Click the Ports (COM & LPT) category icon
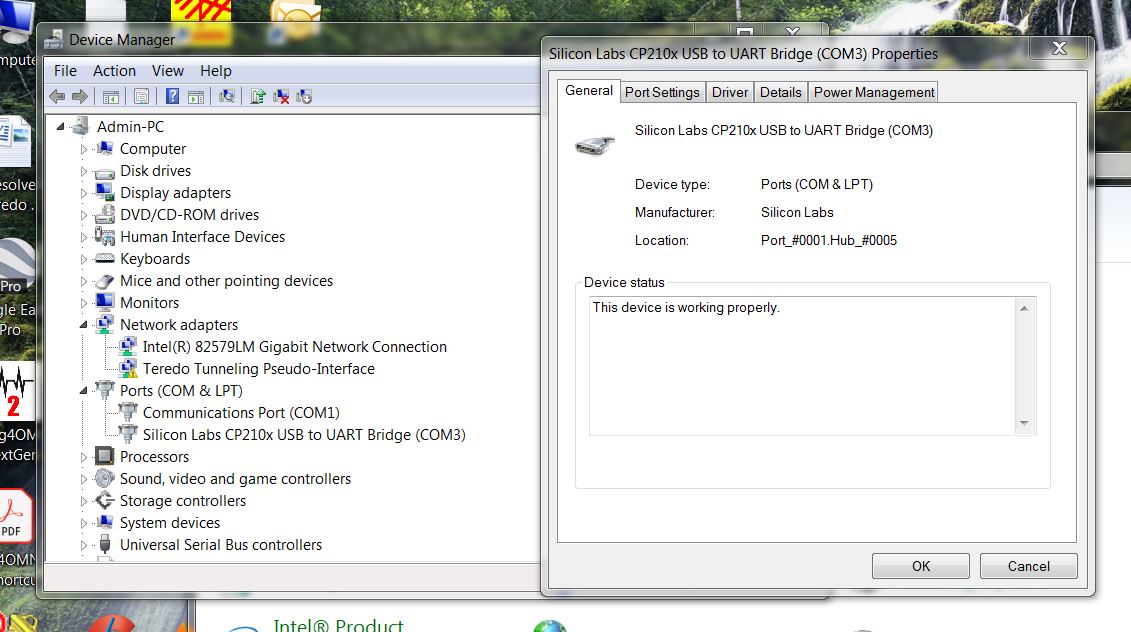This screenshot has height=632, width=1131. (105, 390)
